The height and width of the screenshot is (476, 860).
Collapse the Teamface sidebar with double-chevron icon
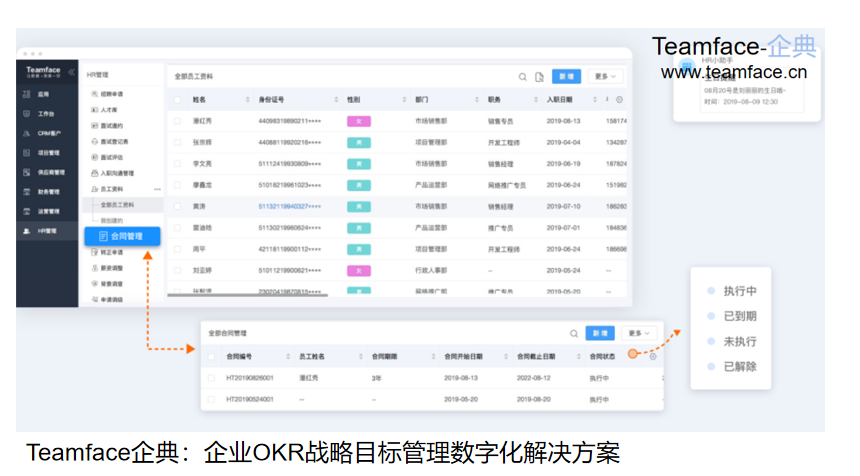[71, 72]
